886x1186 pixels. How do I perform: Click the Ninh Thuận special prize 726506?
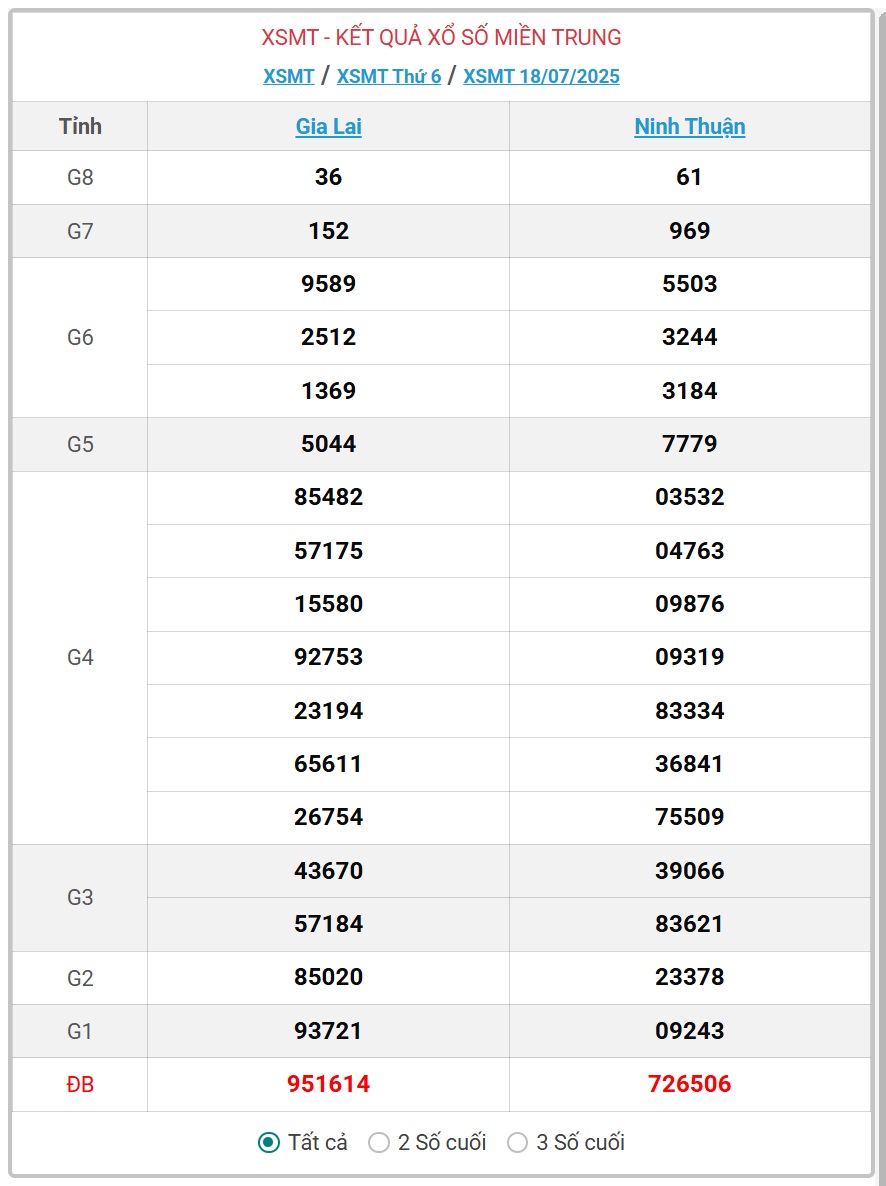(689, 1084)
